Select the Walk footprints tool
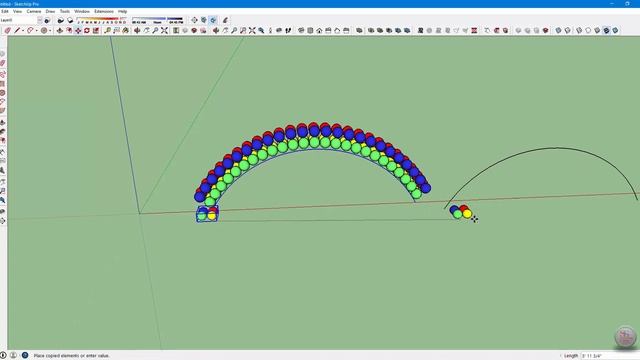The width and height of the screenshot is (640, 360). [288, 30]
